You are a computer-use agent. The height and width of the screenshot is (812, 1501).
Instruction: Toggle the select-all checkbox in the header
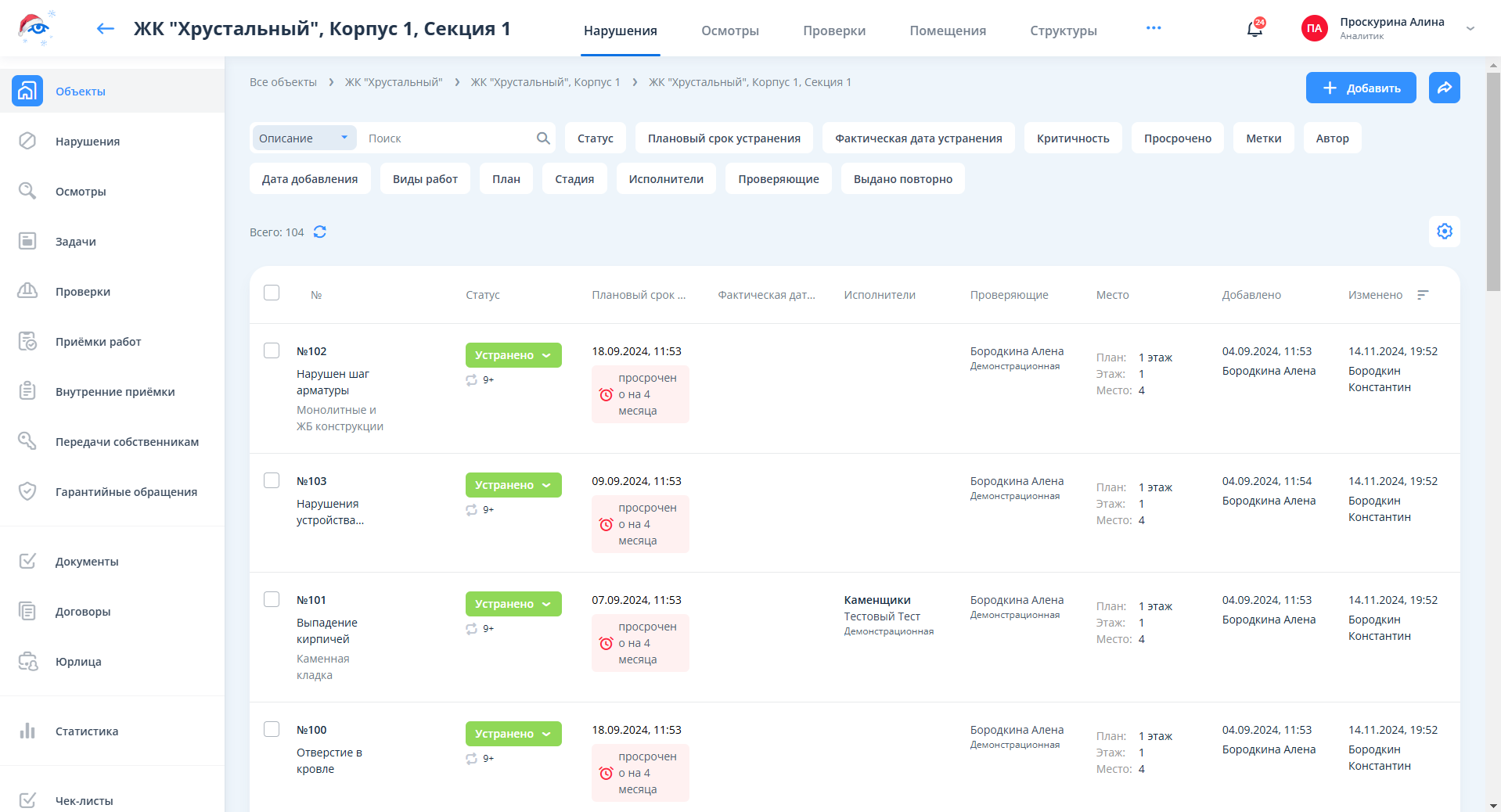point(272,293)
